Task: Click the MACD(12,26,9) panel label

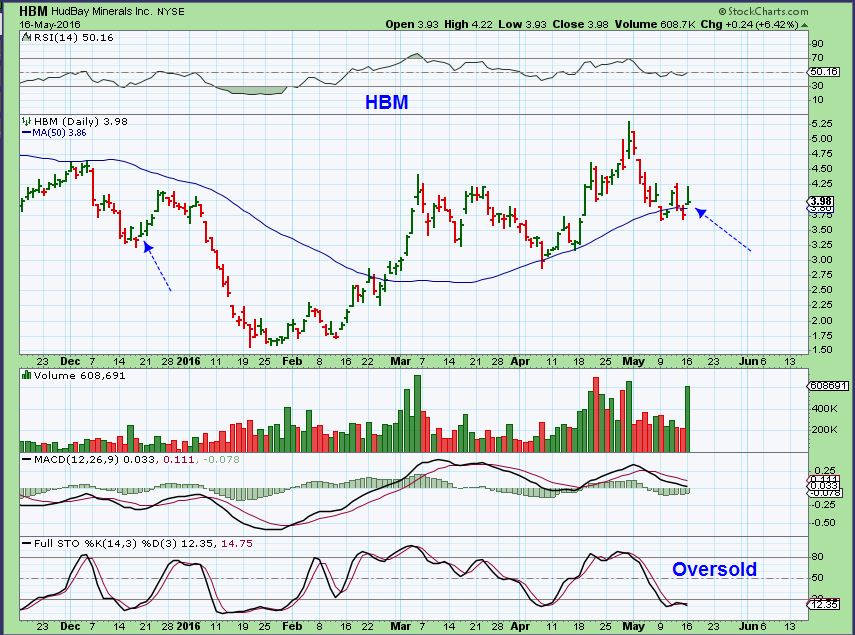Action: coord(76,459)
